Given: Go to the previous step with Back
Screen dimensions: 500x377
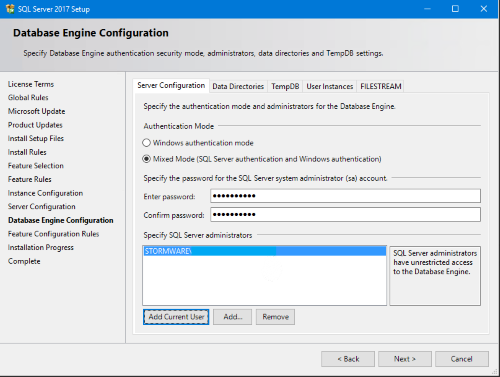Looking at the screenshot, I should pos(348,359).
